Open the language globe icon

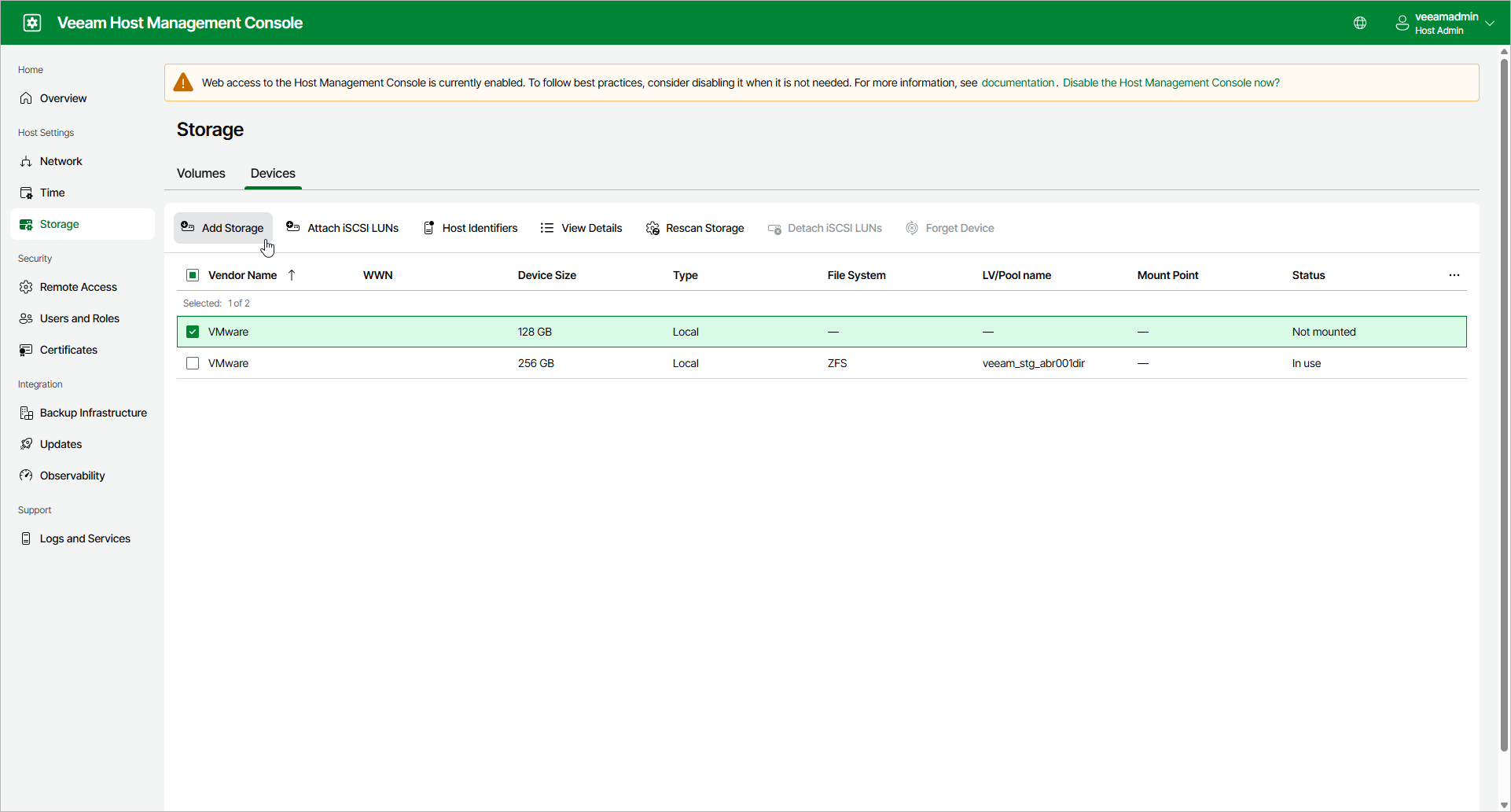pyautogui.click(x=1360, y=23)
